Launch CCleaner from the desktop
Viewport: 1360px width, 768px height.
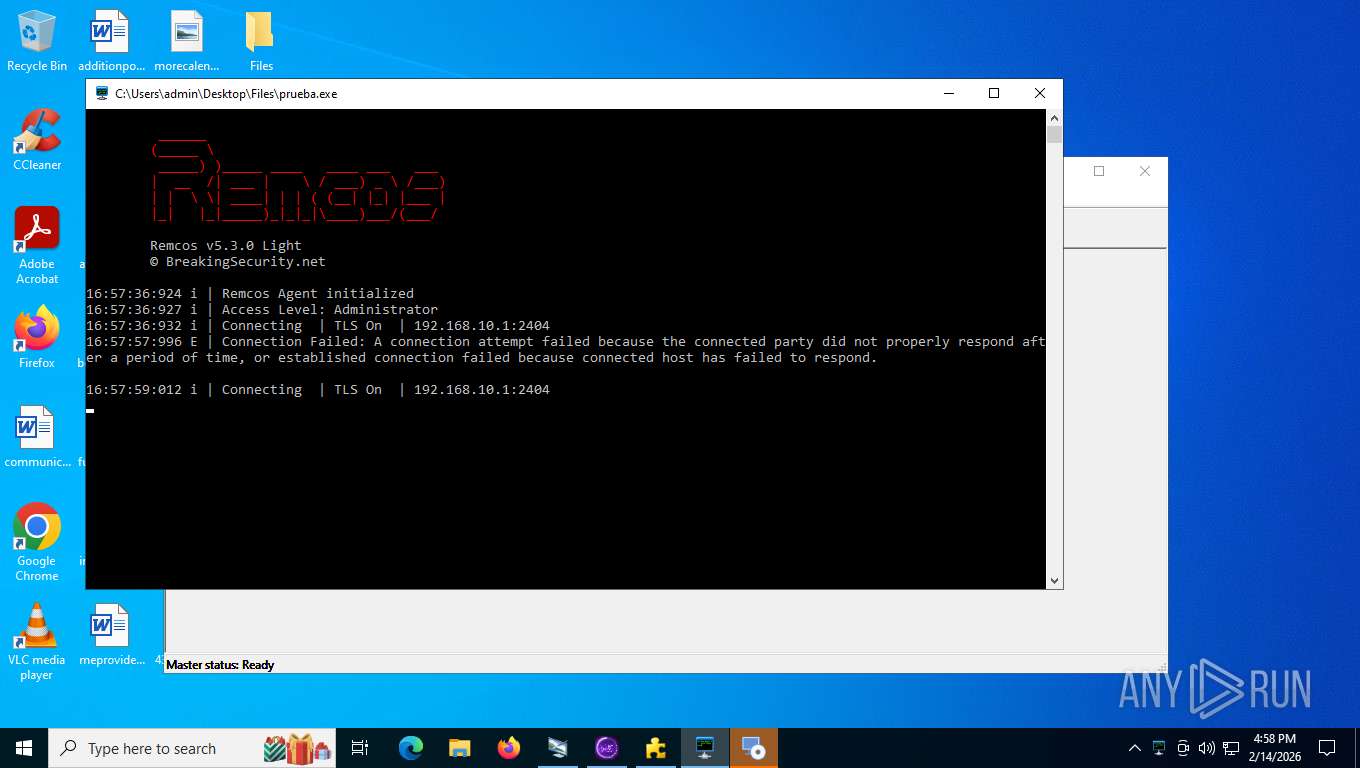(x=37, y=140)
